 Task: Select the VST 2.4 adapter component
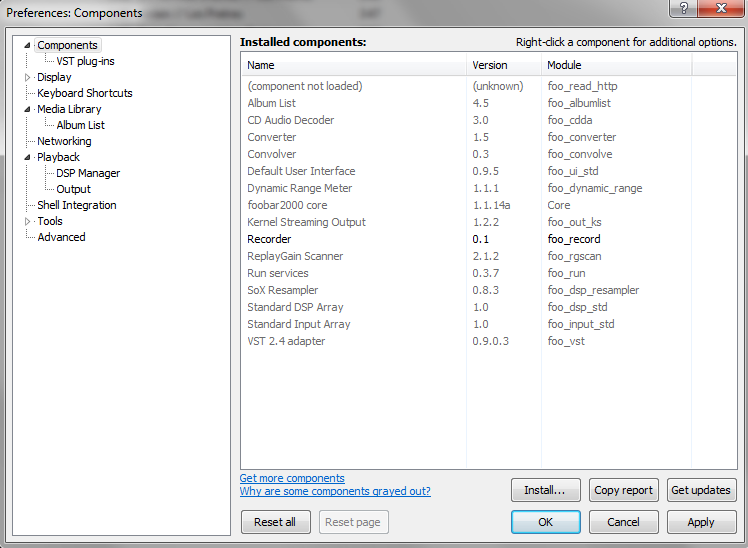click(x=488, y=341)
